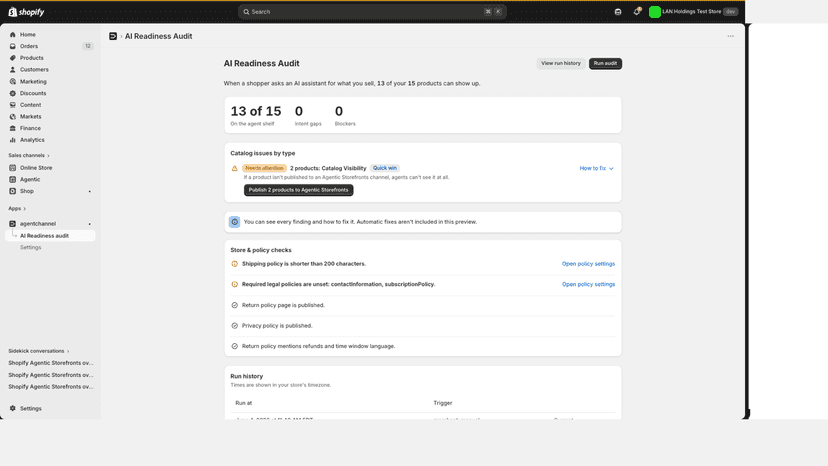Click the Run at column header

[x=243, y=403]
